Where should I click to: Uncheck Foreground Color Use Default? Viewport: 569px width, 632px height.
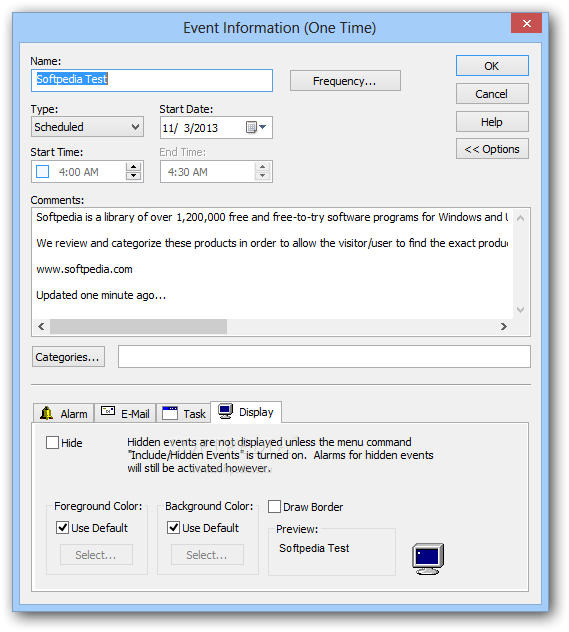tap(62, 528)
